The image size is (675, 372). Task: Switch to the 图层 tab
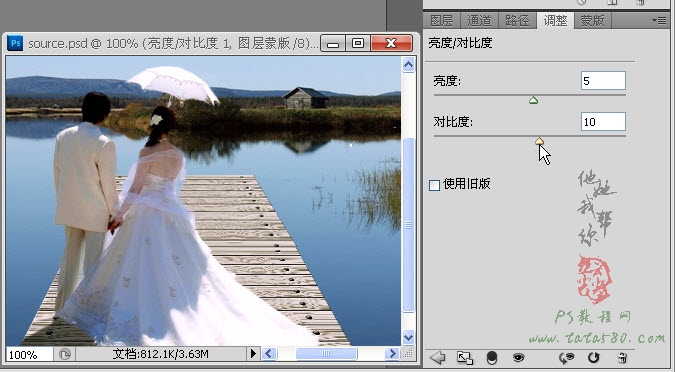pos(442,20)
